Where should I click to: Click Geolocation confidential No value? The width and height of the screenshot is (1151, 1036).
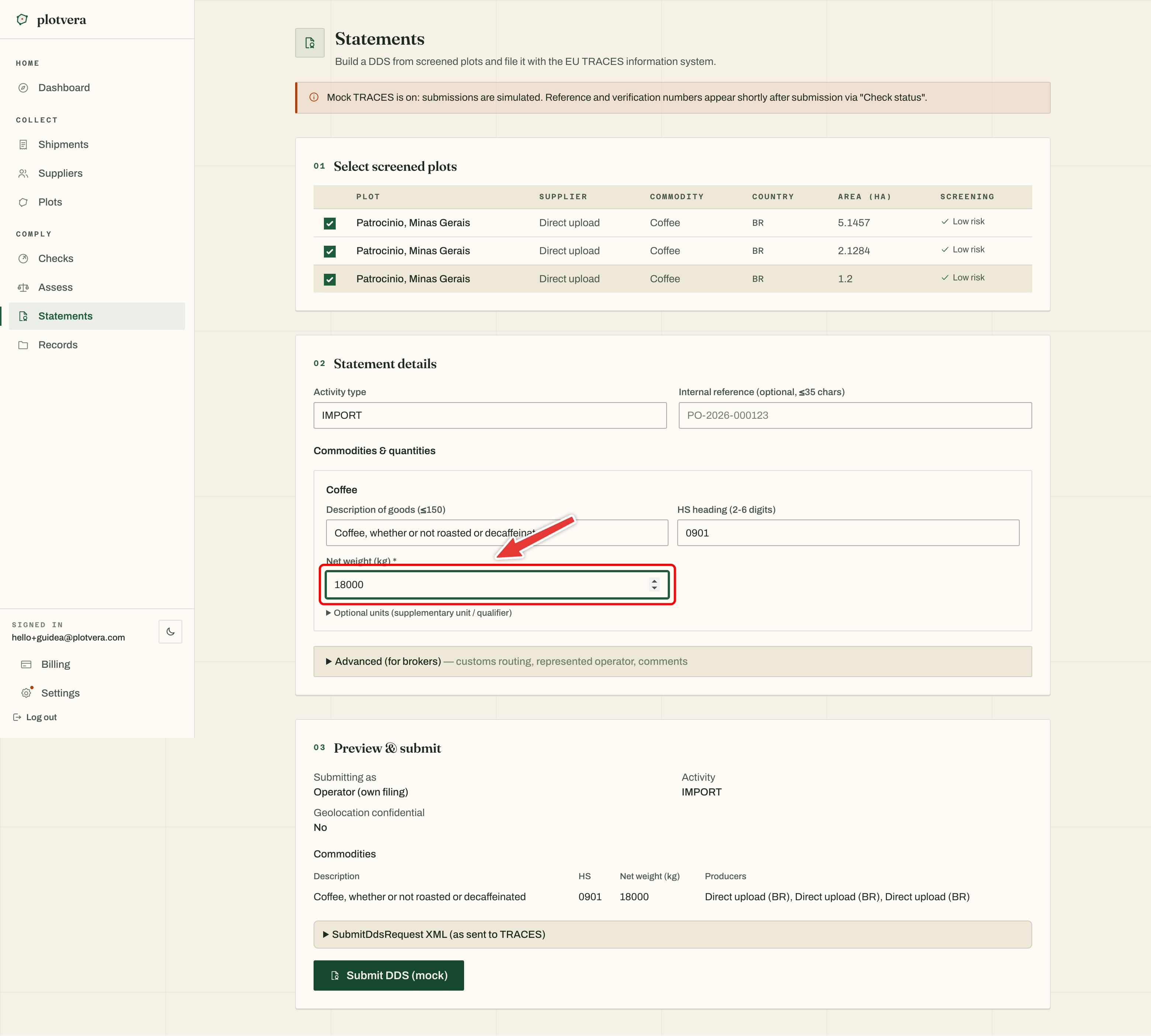point(321,828)
